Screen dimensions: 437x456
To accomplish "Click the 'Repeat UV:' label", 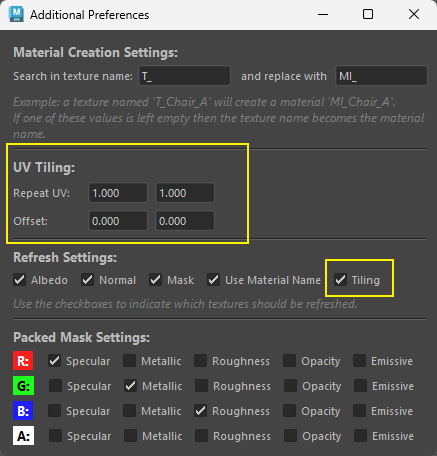I will tap(42, 193).
